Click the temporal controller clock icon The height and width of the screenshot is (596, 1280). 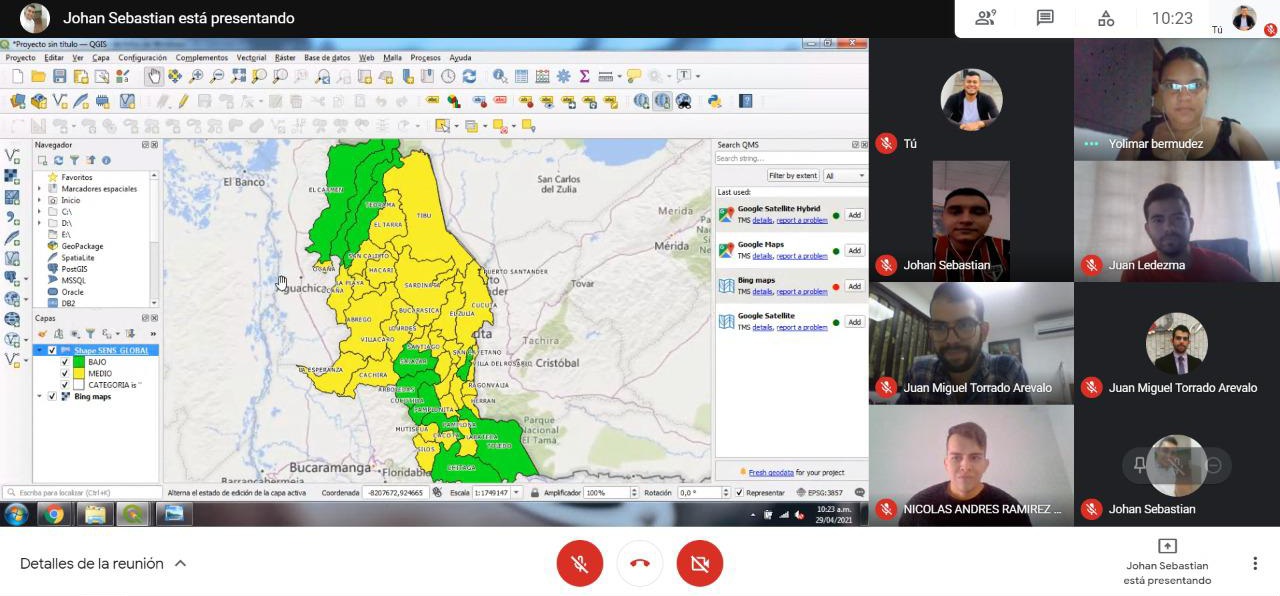448,76
